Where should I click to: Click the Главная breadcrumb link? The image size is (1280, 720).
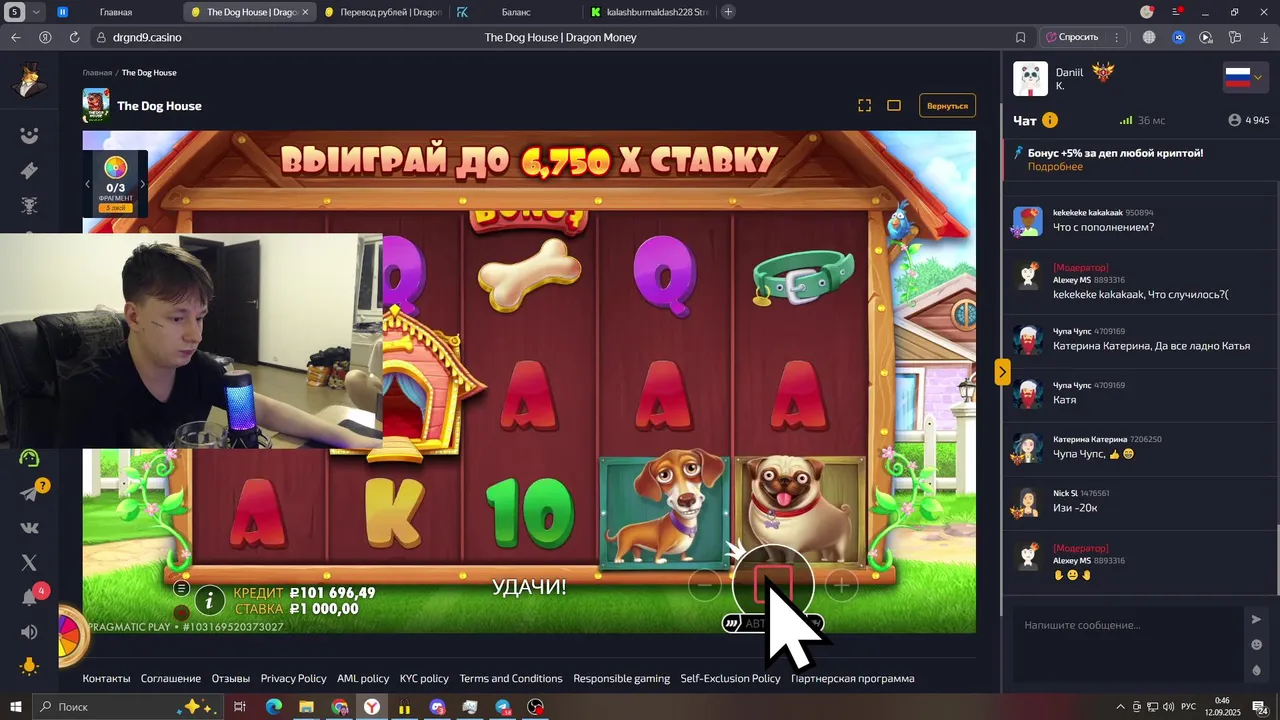[x=97, y=73]
